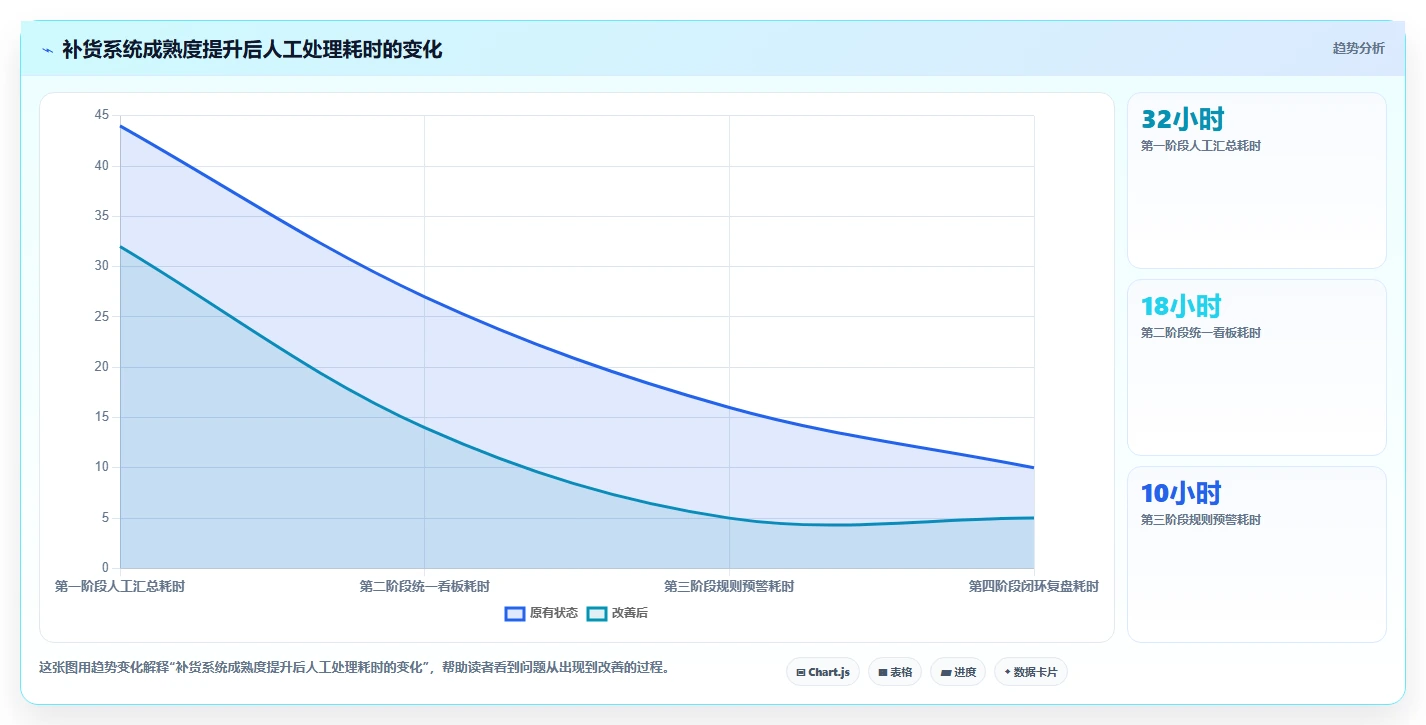Click the description text below the chart
Screen dimensions: 1426x725
[x=354, y=667]
